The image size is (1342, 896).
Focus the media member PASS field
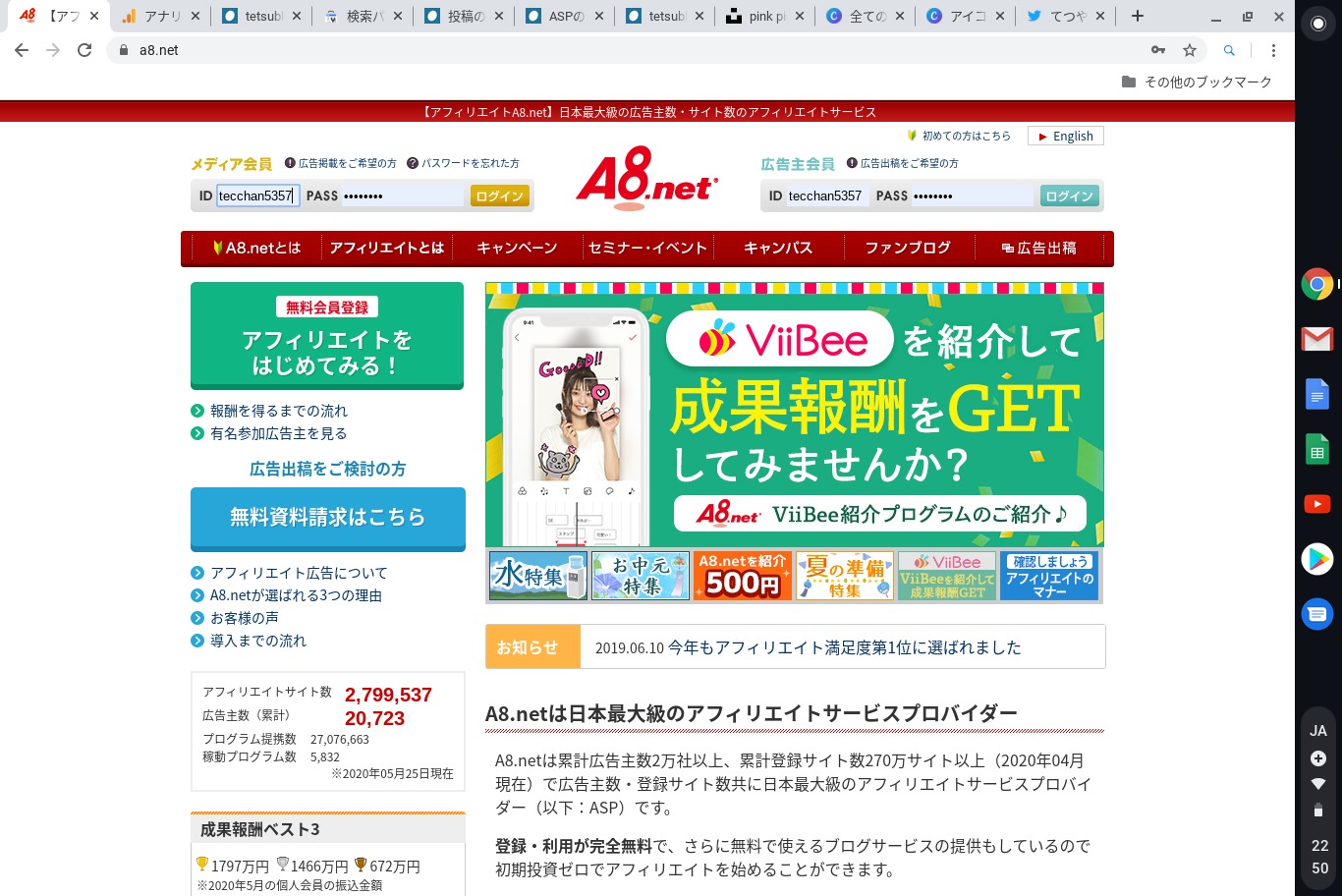point(402,196)
